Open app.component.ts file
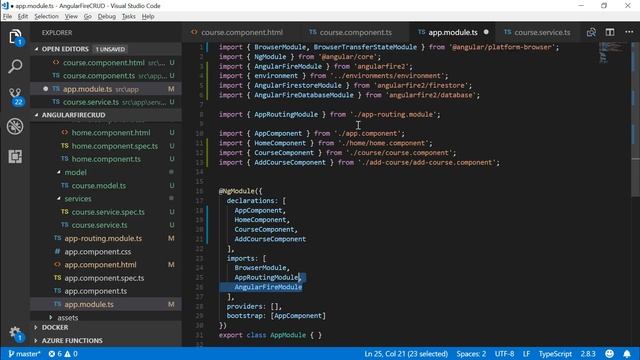 tap(106, 291)
